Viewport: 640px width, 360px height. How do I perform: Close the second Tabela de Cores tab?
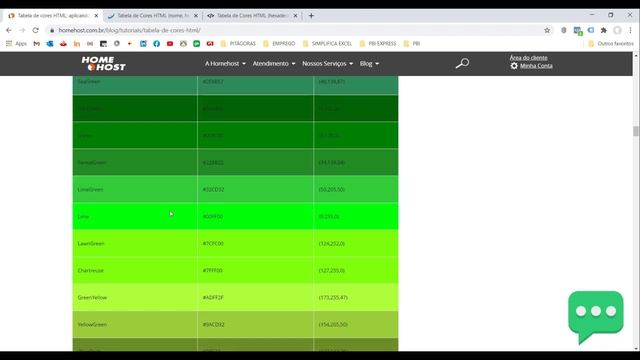196,16
